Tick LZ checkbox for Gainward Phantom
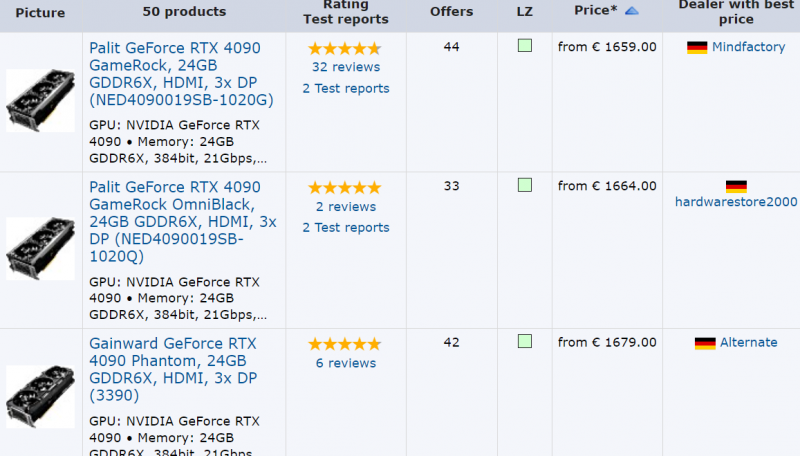This screenshot has height=456, width=800. (525, 341)
